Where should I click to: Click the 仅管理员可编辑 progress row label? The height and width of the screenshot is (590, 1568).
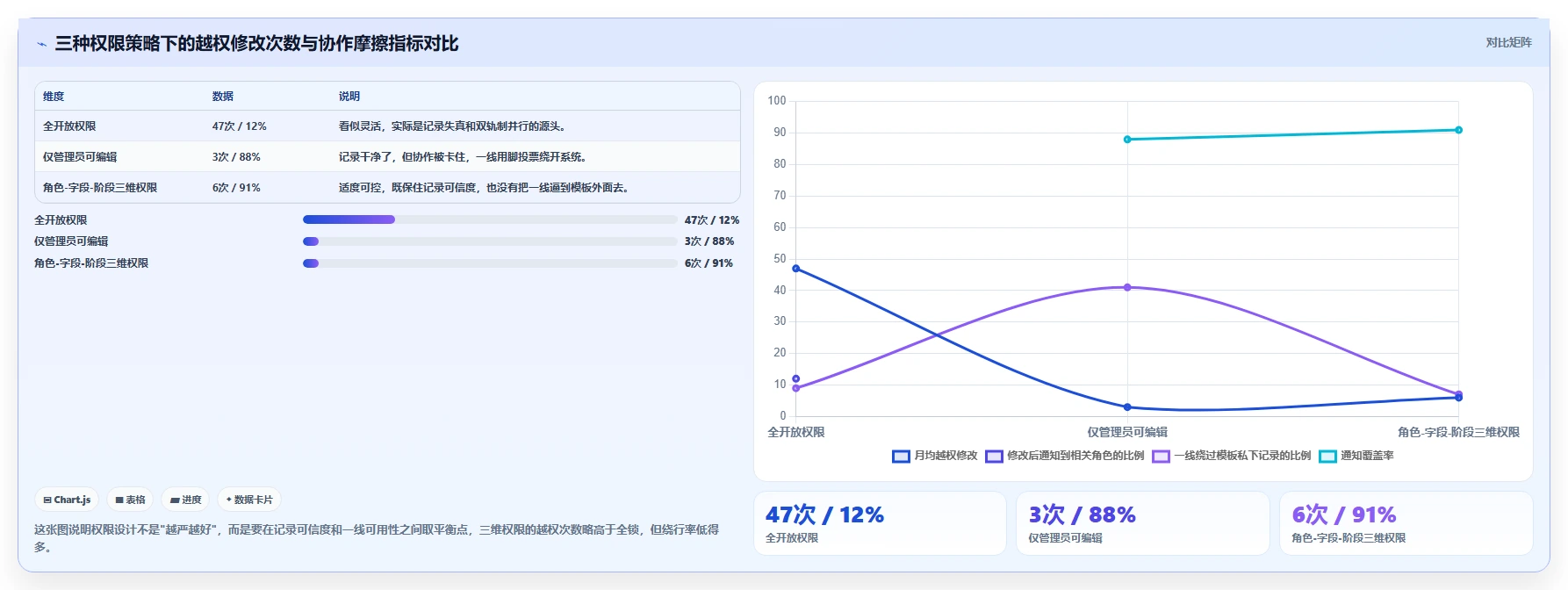[x=71, y=241]
